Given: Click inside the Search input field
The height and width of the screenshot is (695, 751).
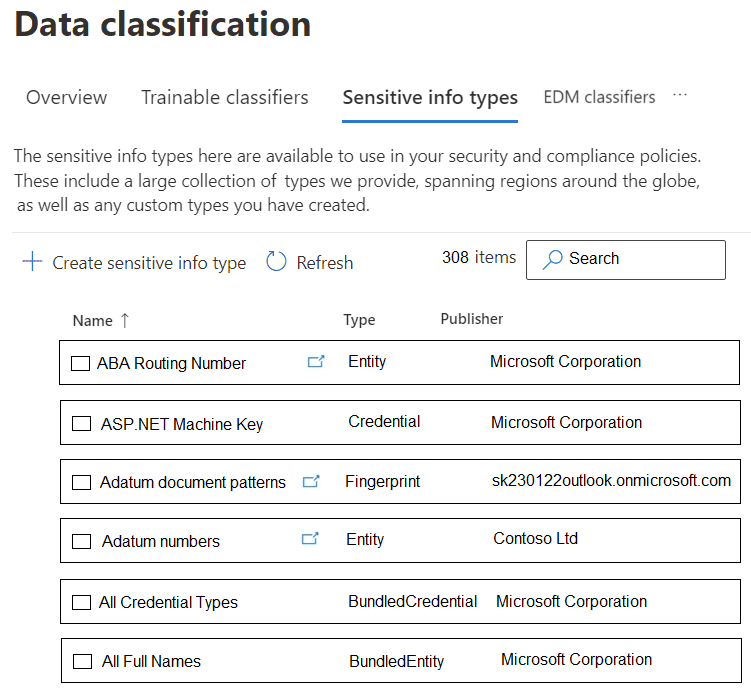Looking at the screenshot, I should (626, 260).
